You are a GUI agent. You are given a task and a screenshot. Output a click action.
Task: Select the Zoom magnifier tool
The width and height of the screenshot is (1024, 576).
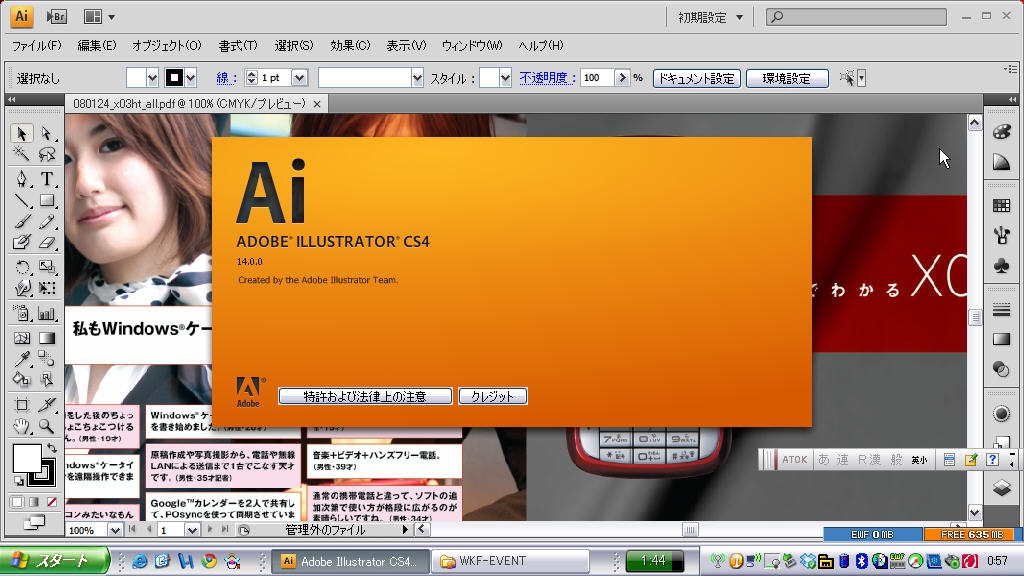click(x=46, y=426)
